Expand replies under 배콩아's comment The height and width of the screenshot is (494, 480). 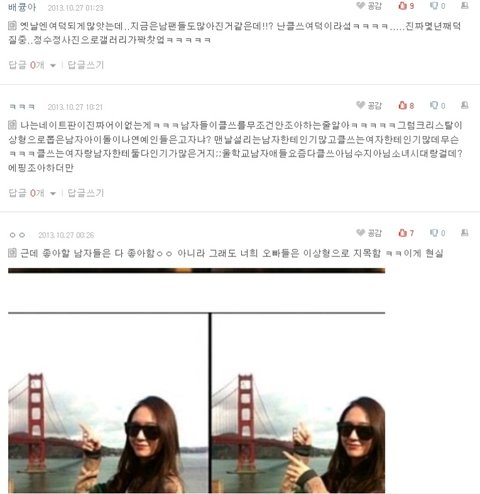pyautogui.click(x=32, y=65)
